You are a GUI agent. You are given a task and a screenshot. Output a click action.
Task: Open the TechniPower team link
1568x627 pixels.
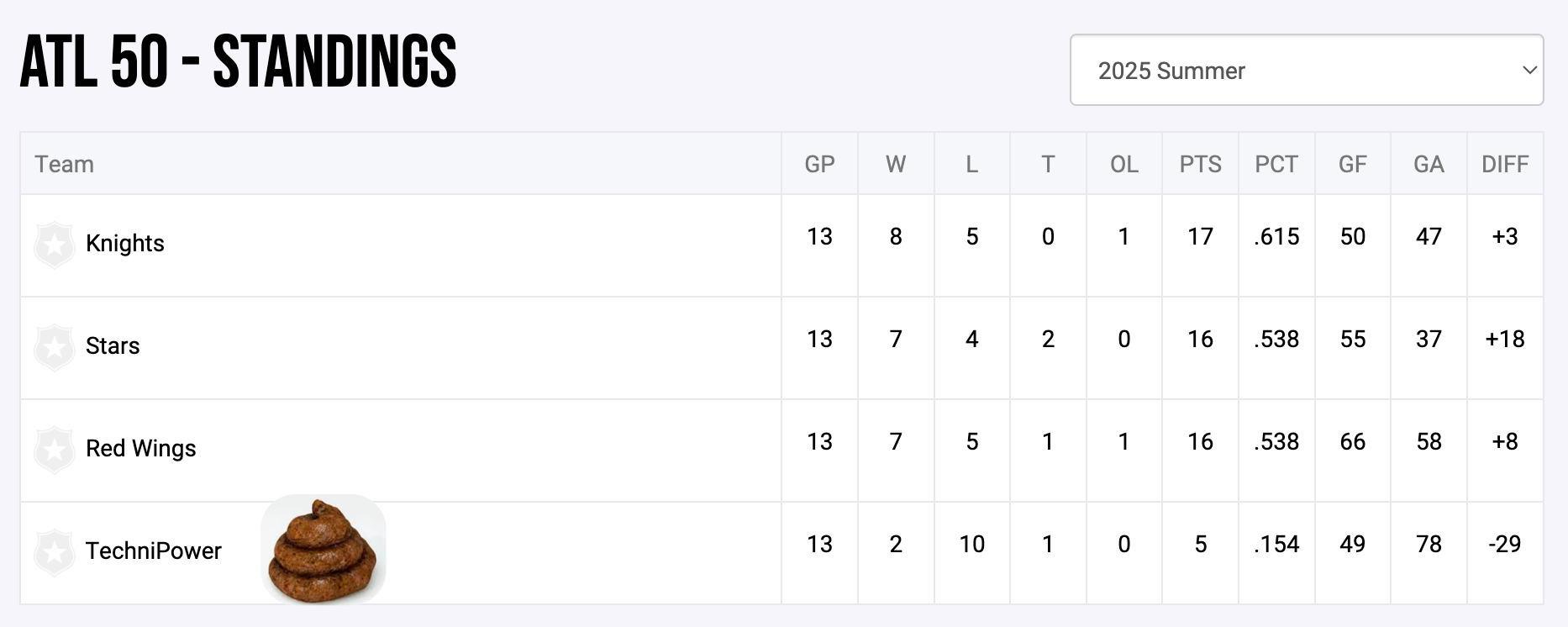(x=154, y=551)
